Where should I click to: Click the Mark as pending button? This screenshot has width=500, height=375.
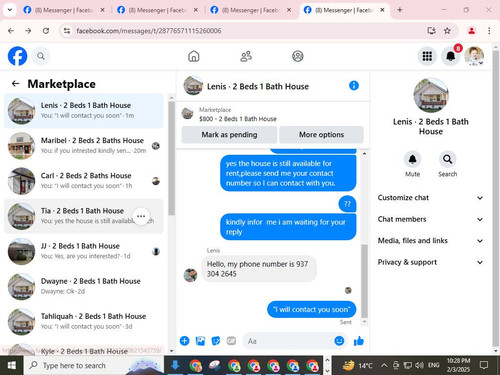[229, 135]
